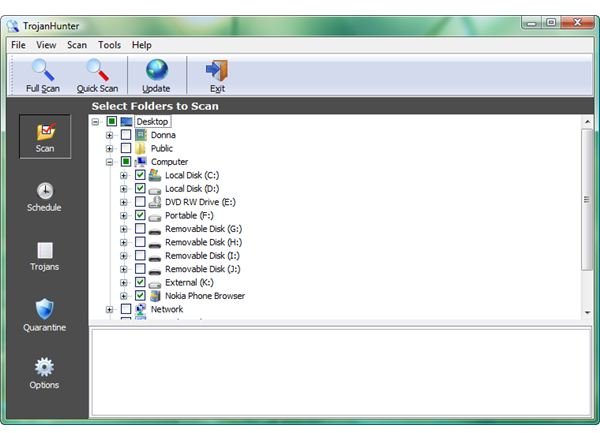Uncheck Nokia Phone Browser checkbox
The height and width of the screenshot is (433, 600).
click(140, 296)
